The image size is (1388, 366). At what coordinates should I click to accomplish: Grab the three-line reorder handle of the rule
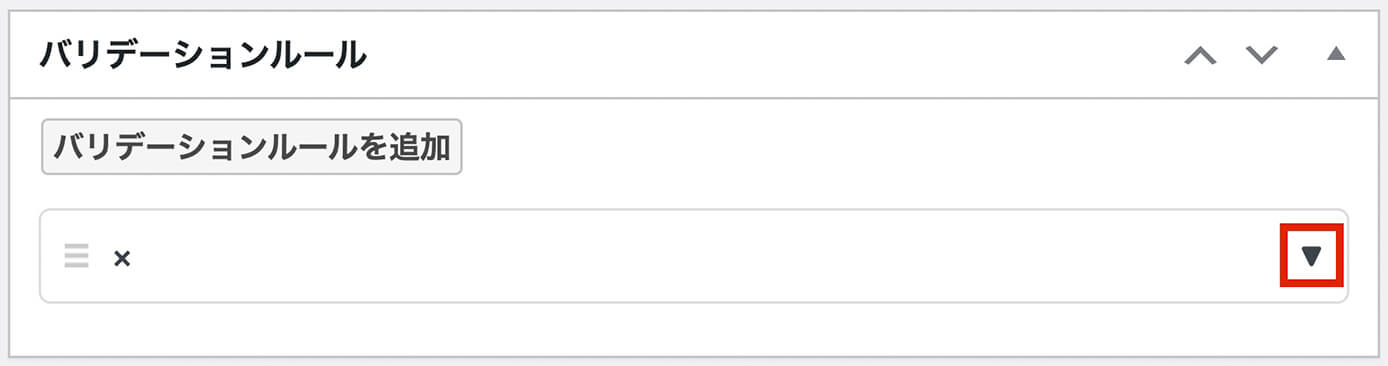tap(77, 257)
